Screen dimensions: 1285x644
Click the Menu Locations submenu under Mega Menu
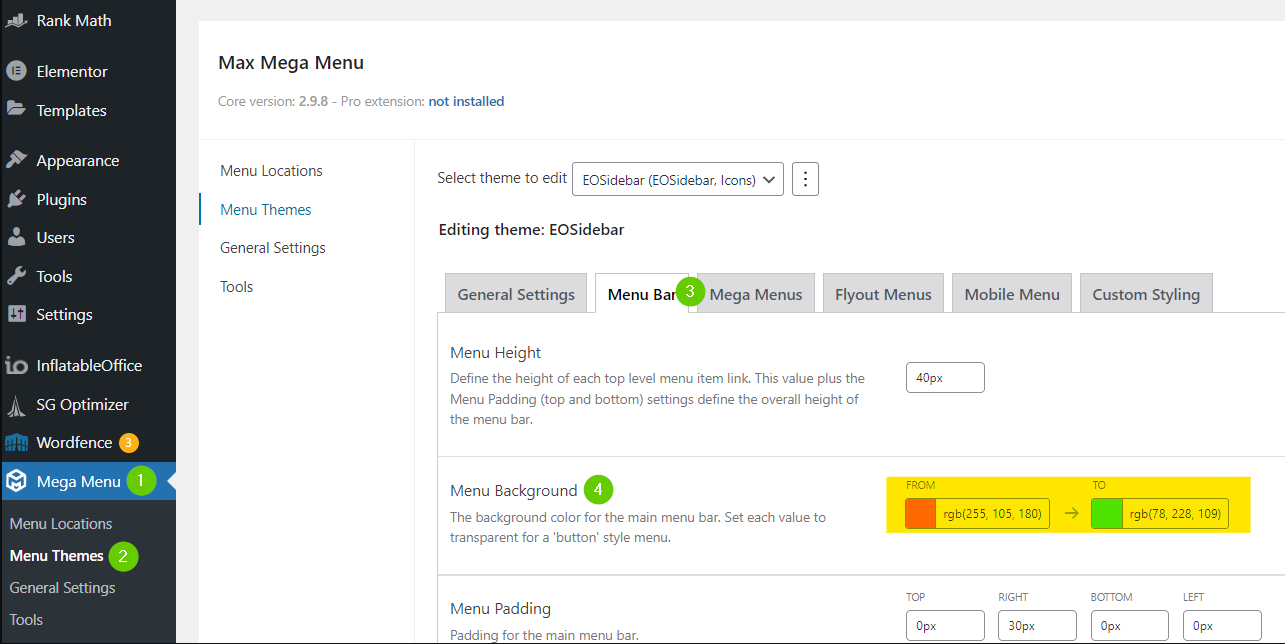[61, 523]
